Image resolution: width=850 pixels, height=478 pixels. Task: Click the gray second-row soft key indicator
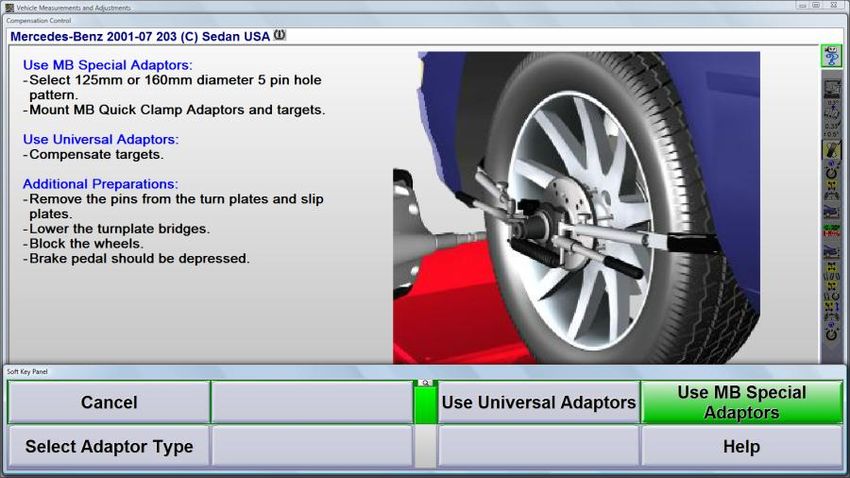pos(426,446)
